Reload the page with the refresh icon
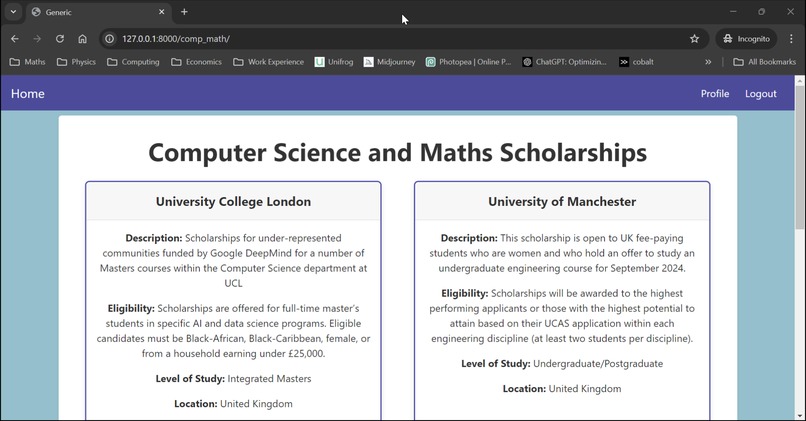Viewport: 806px width, 421px height. coord(60,39)
